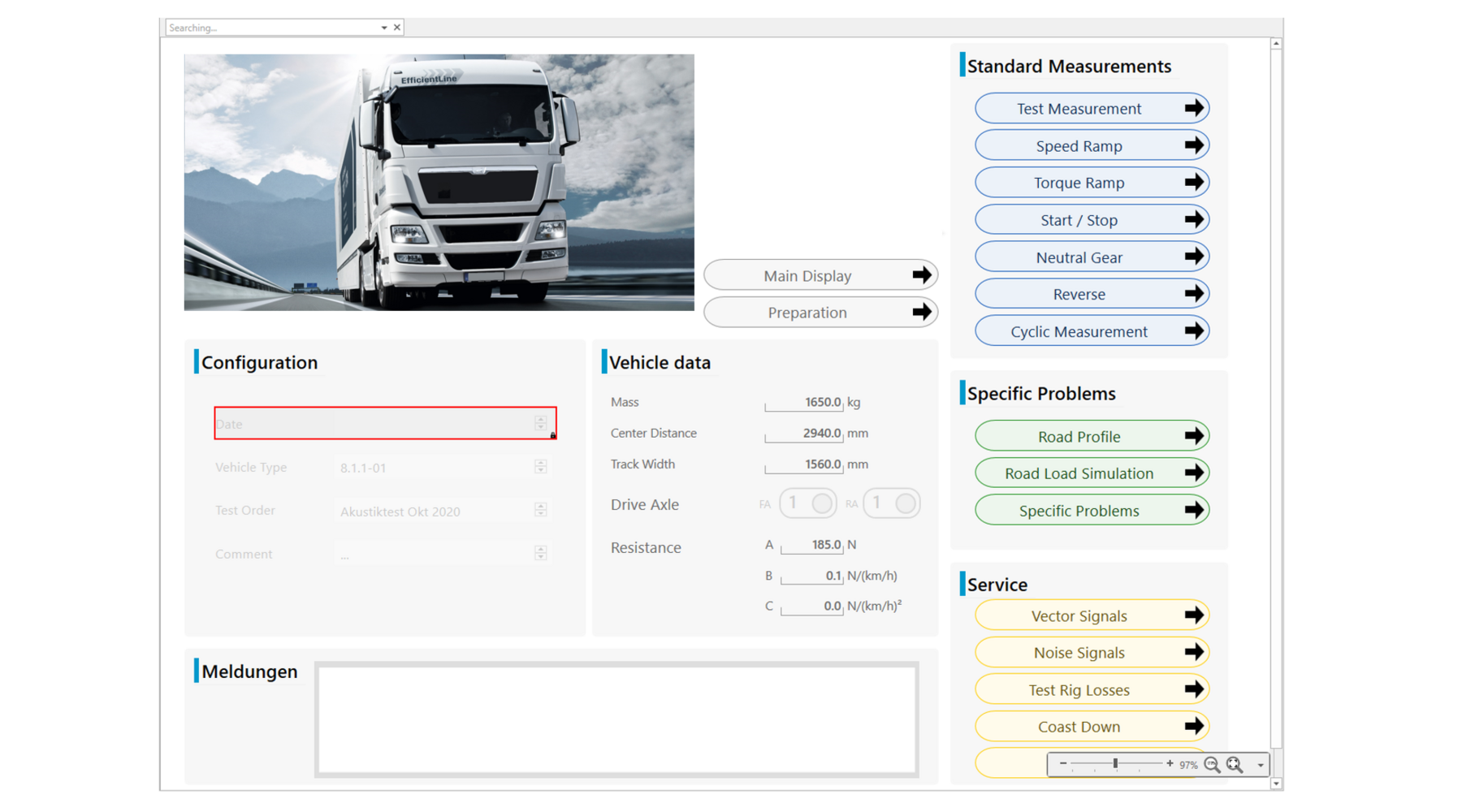The height and width of the screenshot is (812, 1462).
Task: Expand the zoom toolbar options dropdown
Action: [x=1261, y=765]
